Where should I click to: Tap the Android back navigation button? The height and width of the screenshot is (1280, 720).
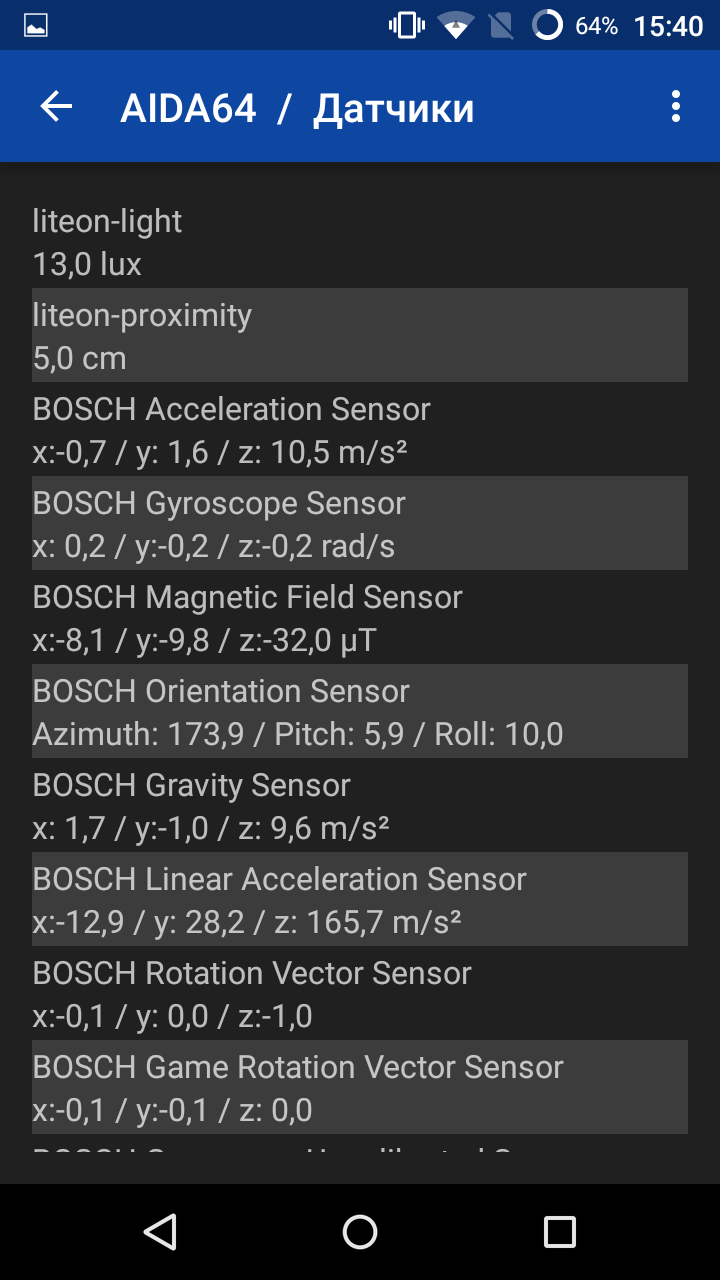(160, 1232)
